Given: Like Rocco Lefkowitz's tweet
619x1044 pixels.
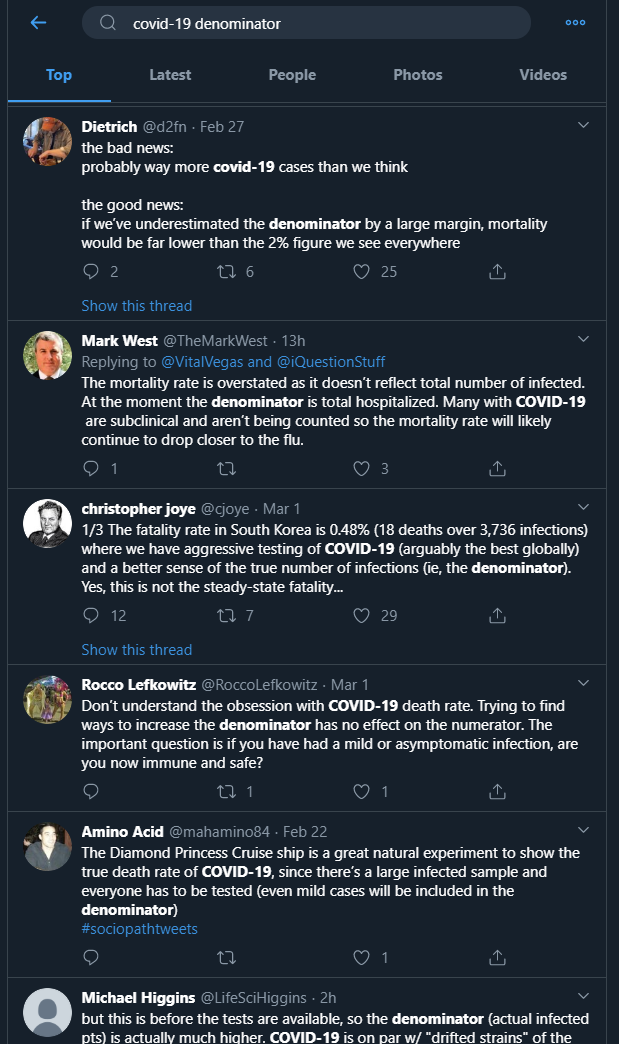Looking at the screenshot, I should pyautogui.click(x=363, y=792).
